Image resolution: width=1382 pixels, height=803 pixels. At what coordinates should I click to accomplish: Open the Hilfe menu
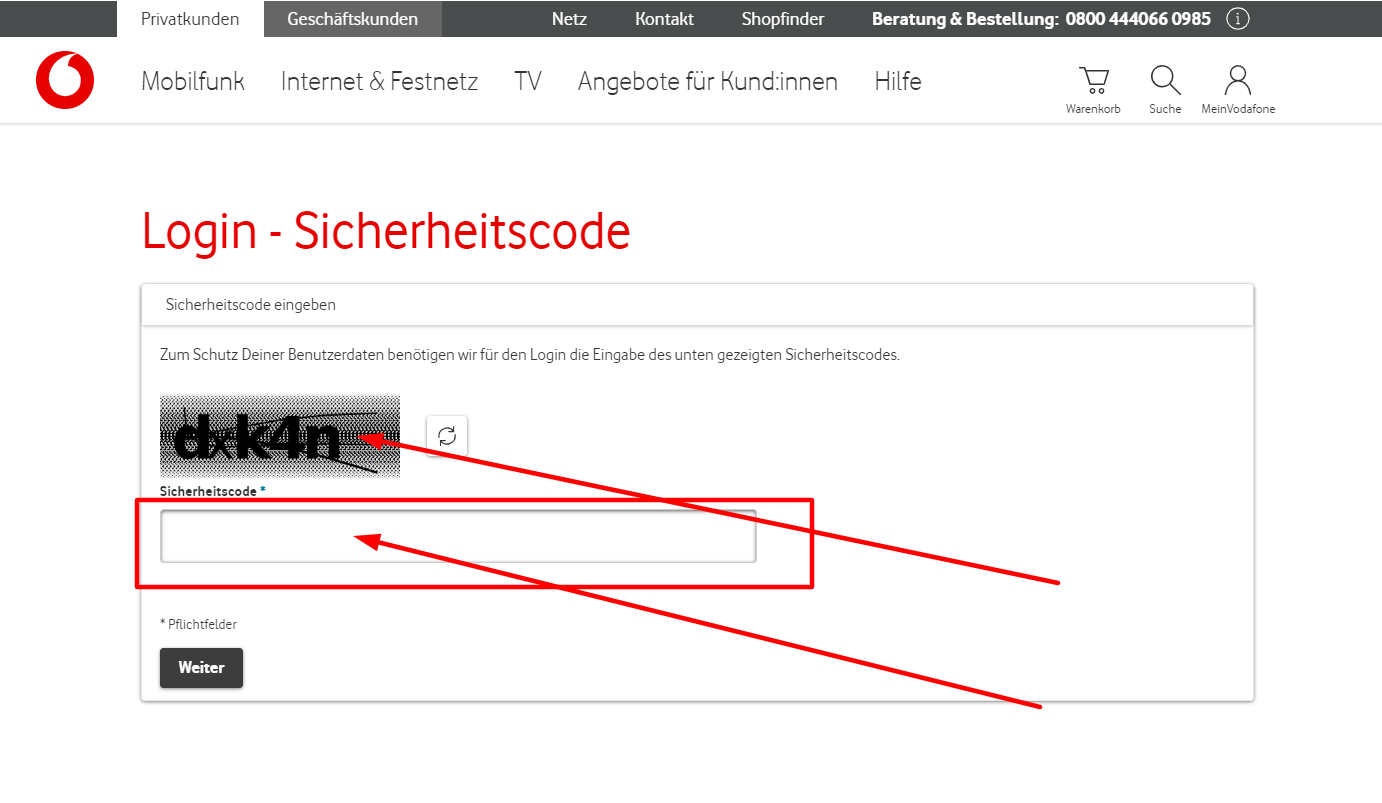(897, 81)
